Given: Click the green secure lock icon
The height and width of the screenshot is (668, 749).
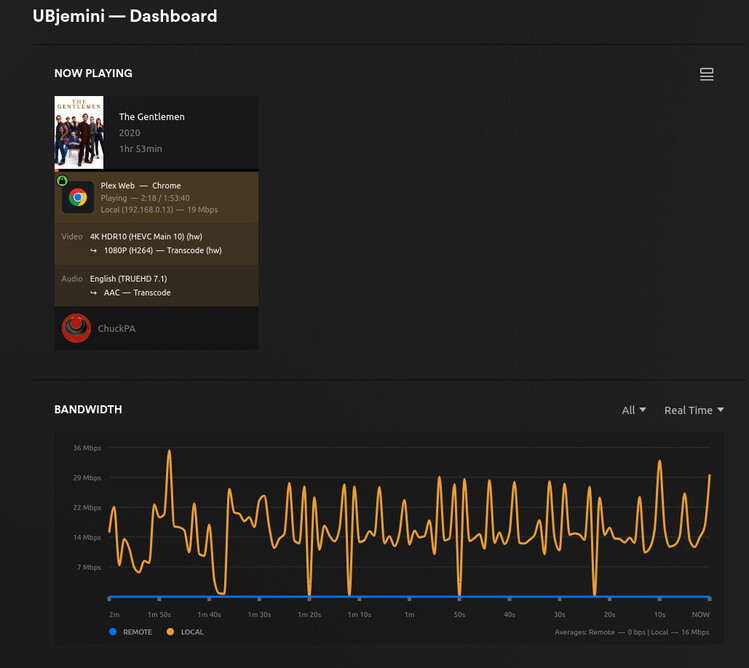Looking at the screenshot, I should point(62,181).
